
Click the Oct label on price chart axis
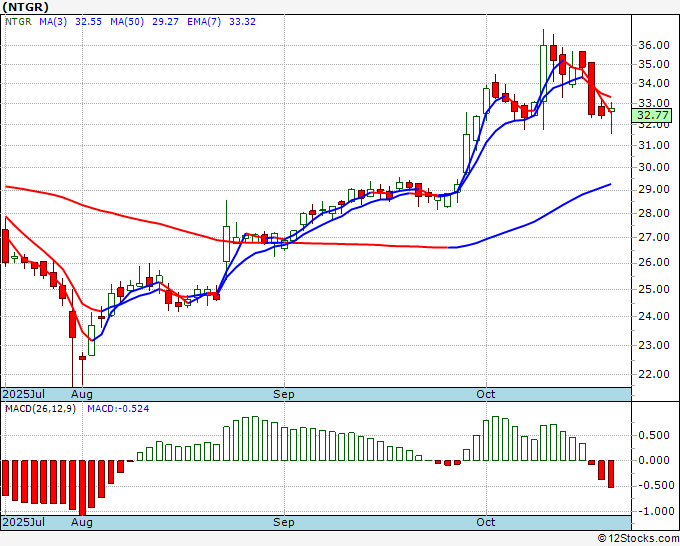coord(486,394)
